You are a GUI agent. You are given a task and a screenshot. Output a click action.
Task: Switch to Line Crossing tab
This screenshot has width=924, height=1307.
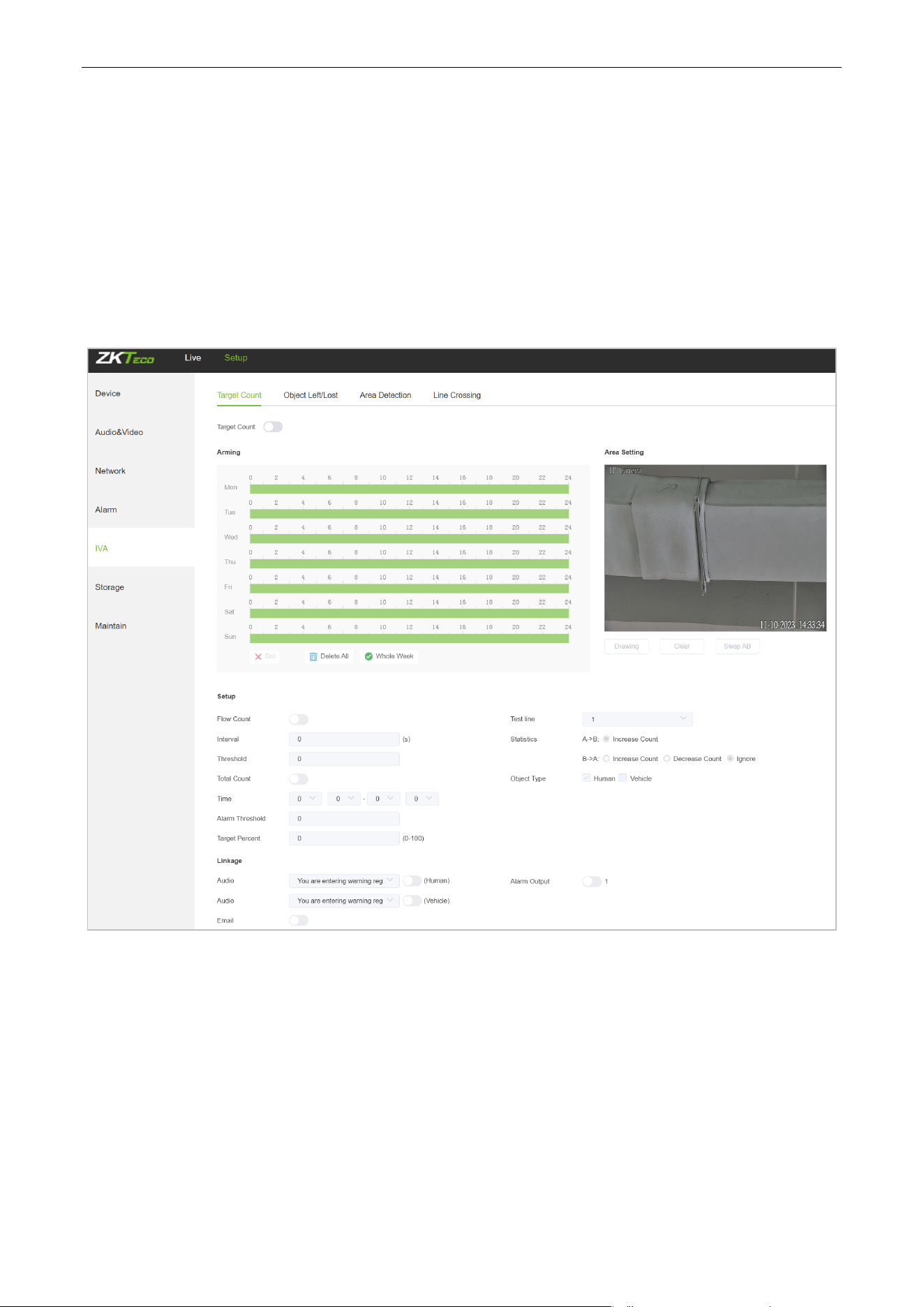[457, 395]
